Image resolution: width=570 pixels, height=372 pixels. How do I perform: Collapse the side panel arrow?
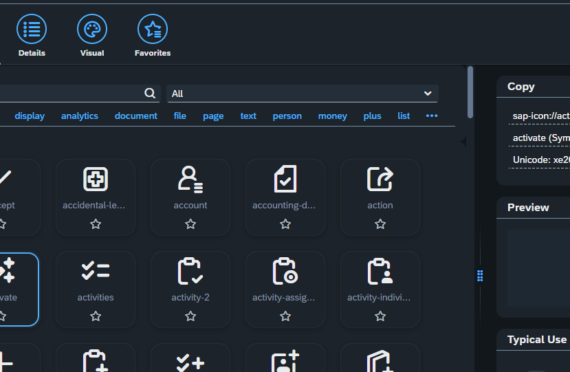click(463, 141)
